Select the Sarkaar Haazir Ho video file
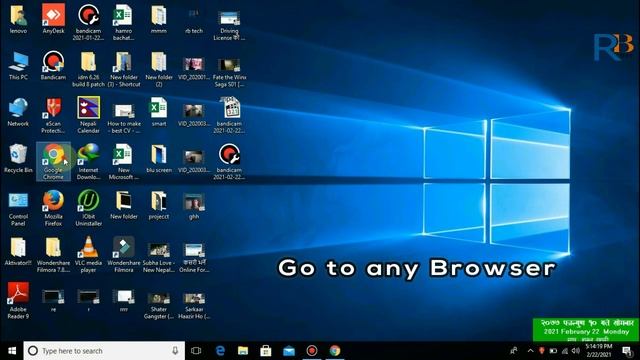640x360 pixels. (194, 305)
